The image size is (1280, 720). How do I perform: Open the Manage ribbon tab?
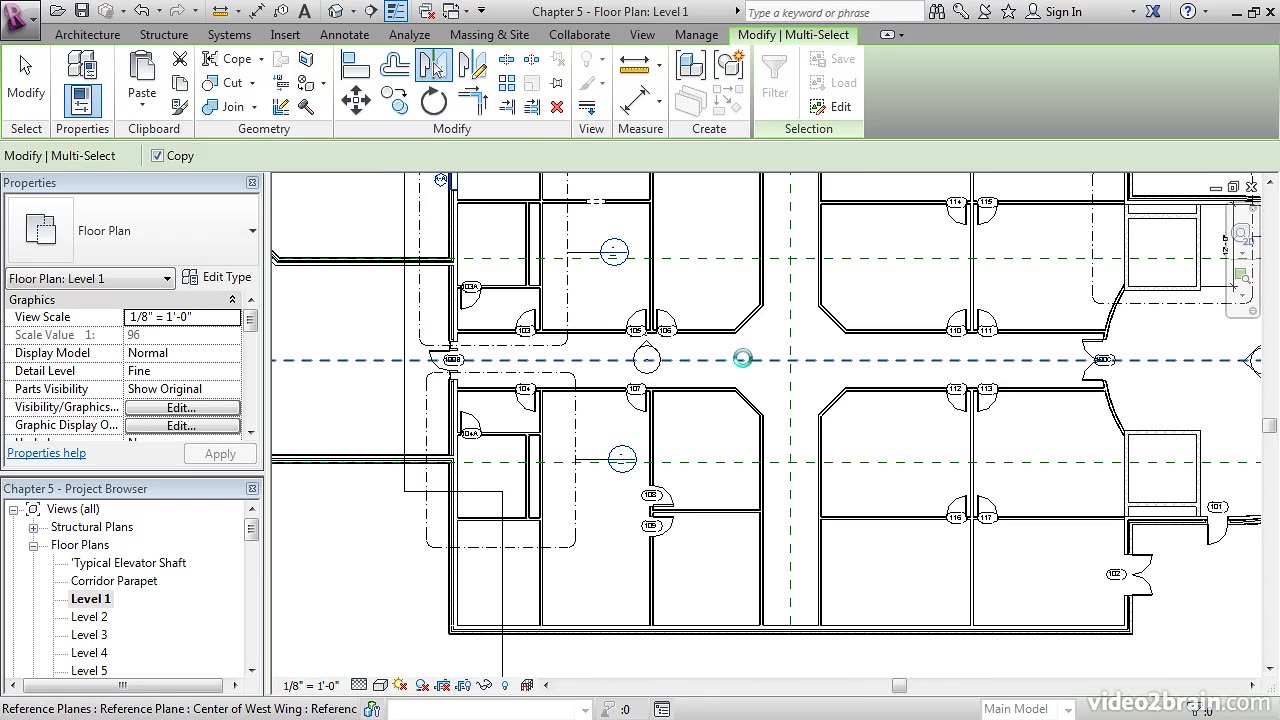(696, 34)
